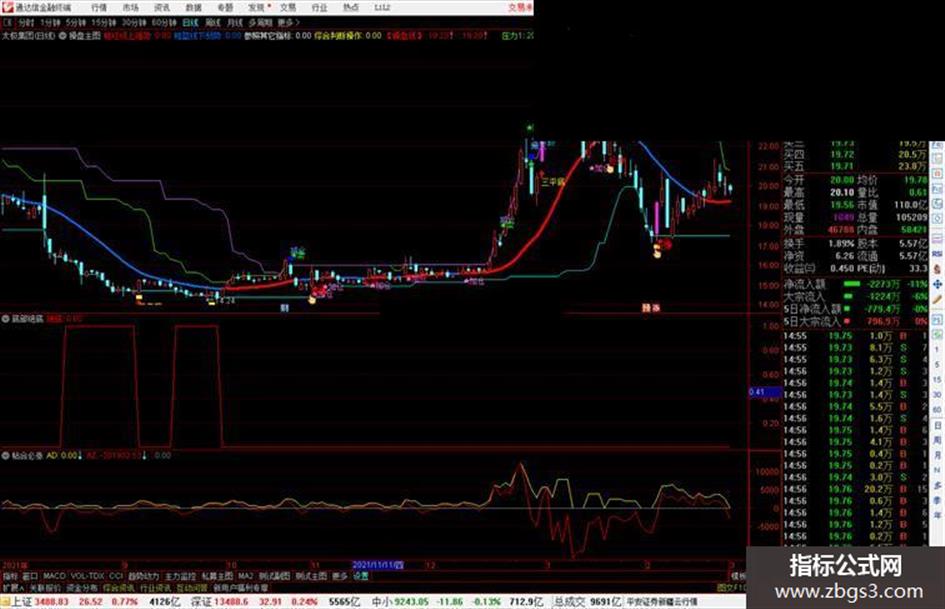The height and width of the screenshot is (609, 945).
Task: Select weekly period 周 in right sidebar
Action: (937, 441)
